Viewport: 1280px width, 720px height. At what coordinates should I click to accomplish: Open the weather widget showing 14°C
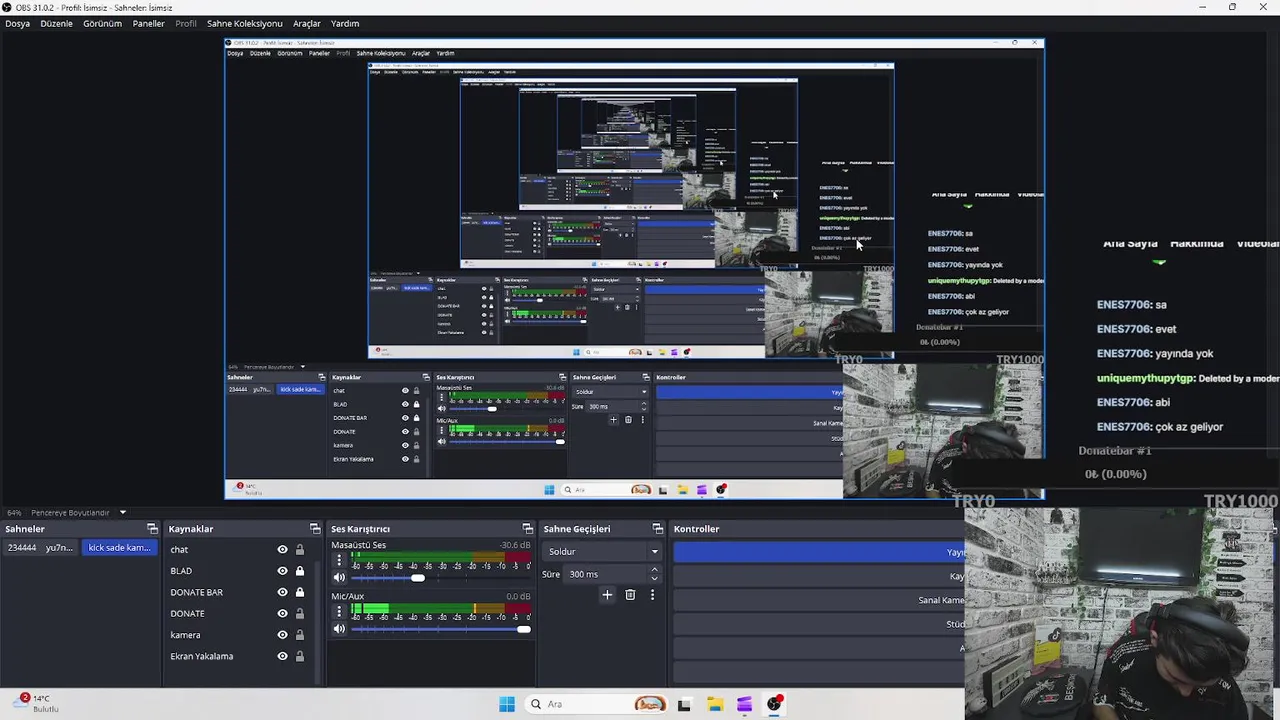pos(35,703)
